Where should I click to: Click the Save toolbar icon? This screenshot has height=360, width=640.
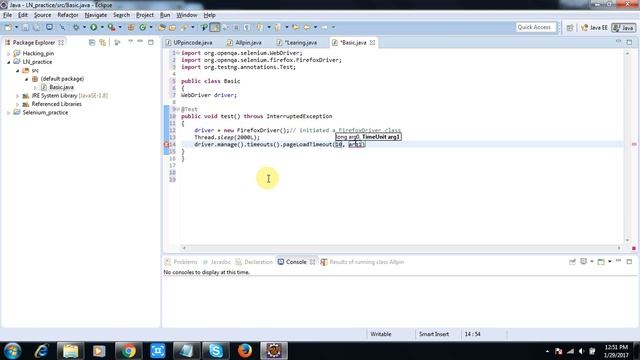pos(25,27)
